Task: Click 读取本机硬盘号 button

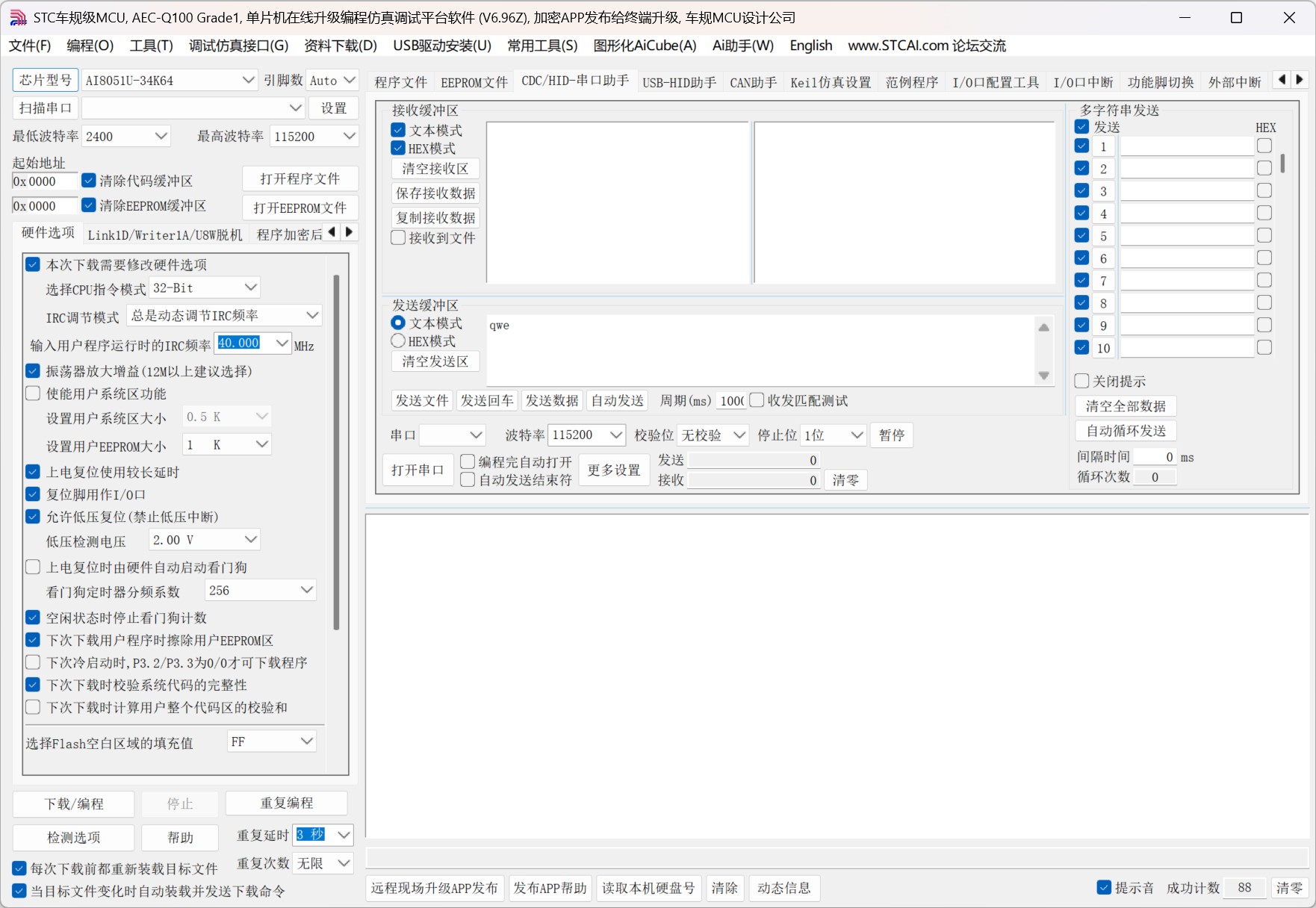Action: (648, 888)
